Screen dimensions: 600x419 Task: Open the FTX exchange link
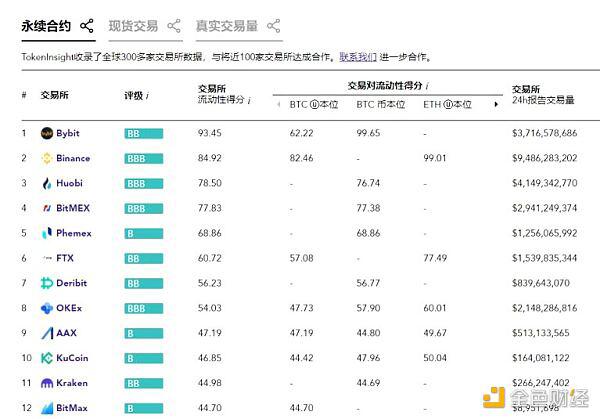coord(65,258)
